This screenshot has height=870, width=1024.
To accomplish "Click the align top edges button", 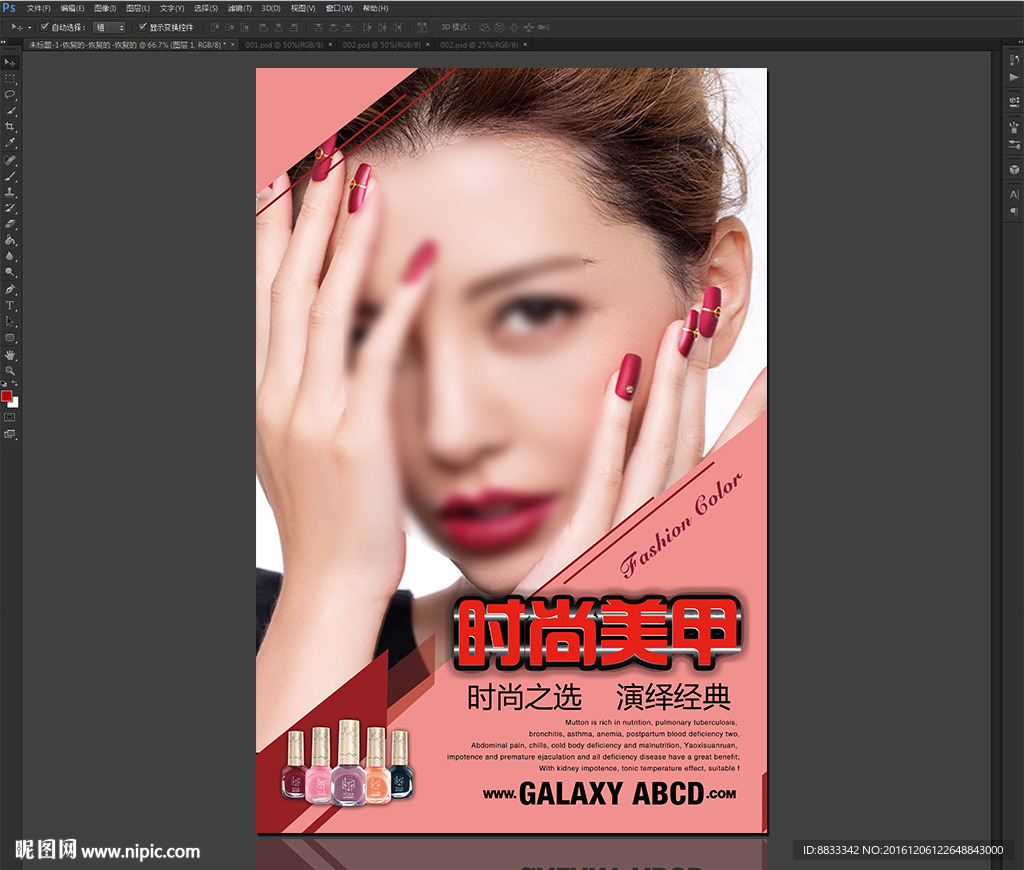I will 214,27.
